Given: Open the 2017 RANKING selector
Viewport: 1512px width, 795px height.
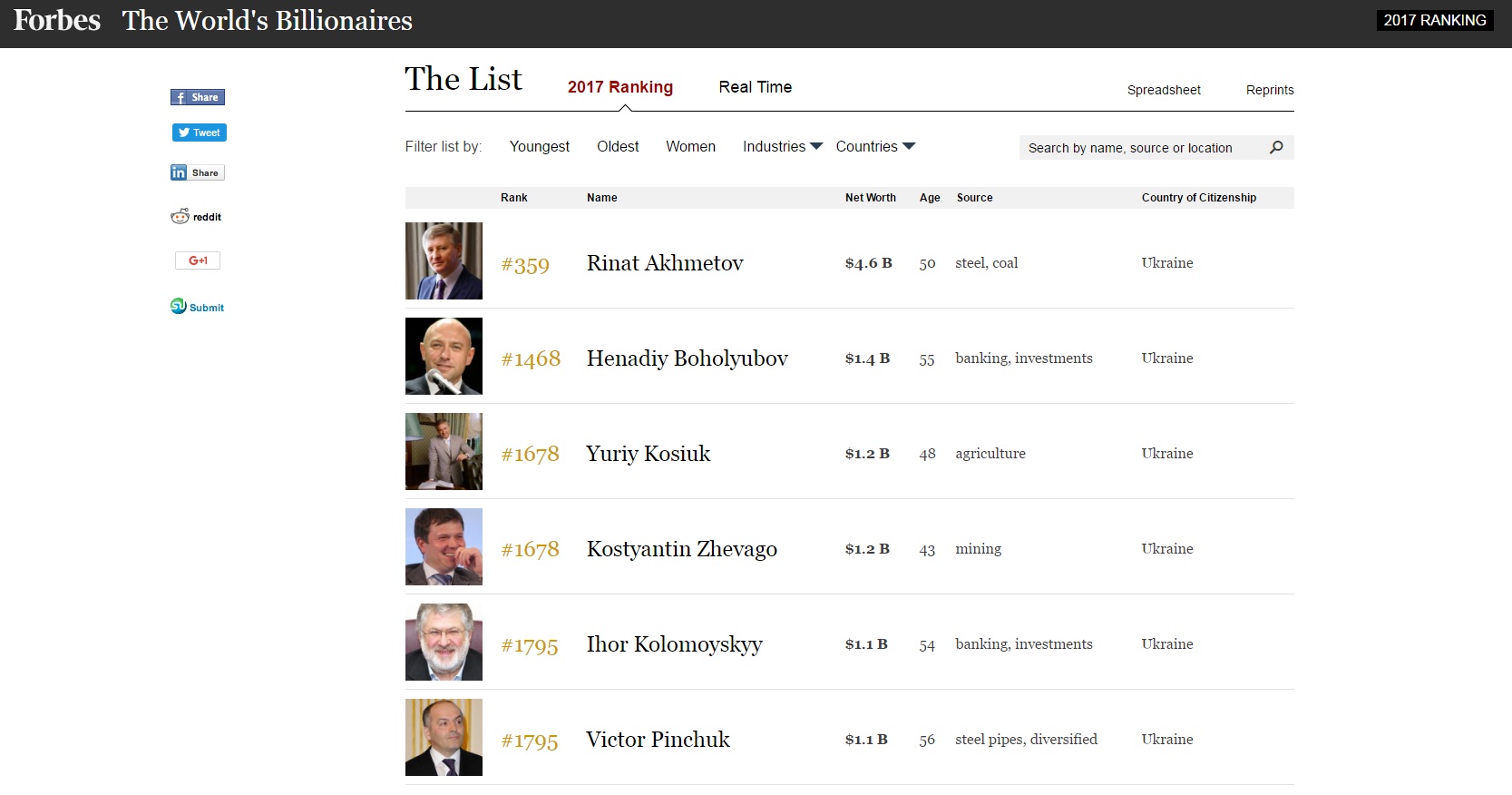Looking at the screenshot, I should pyautogui.click(x=1435, y=20).
